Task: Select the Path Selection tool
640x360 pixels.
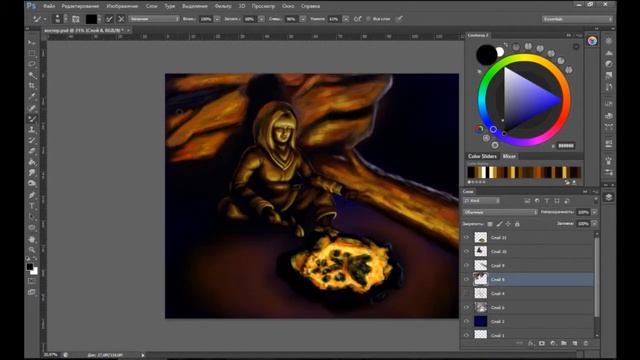Action: point(32,217)
